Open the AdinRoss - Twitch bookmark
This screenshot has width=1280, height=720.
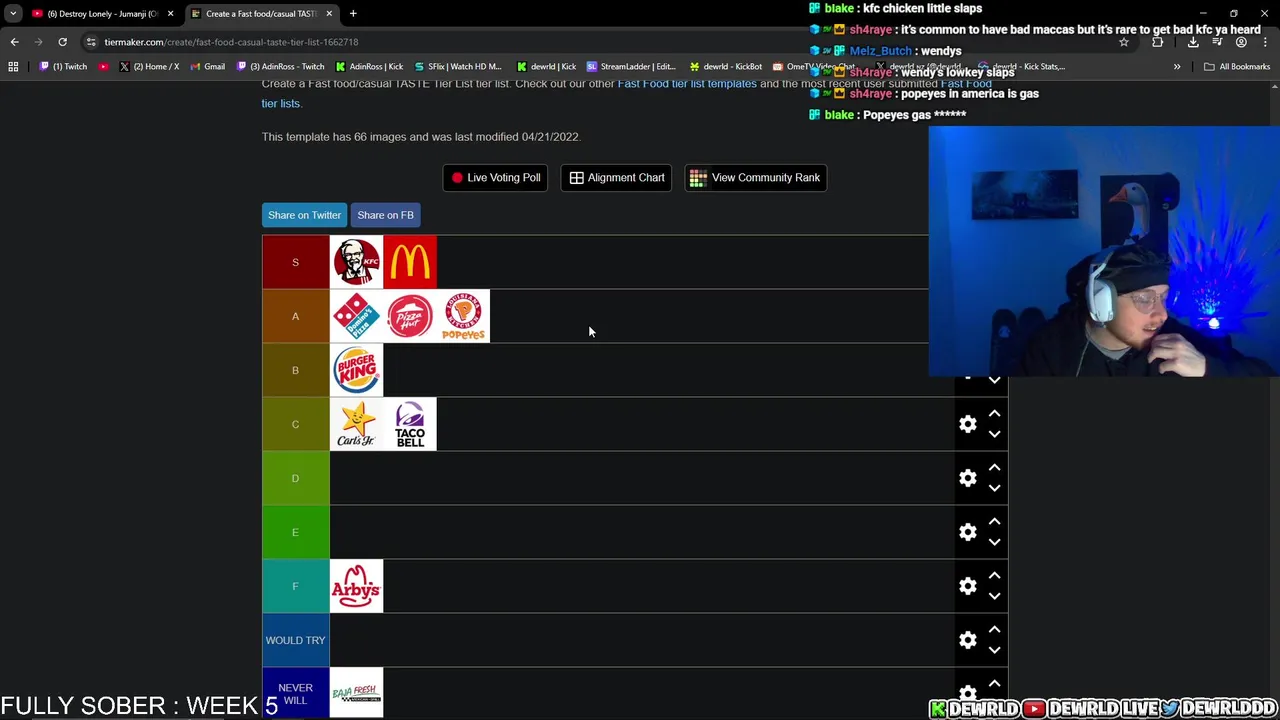click(280, 67)
